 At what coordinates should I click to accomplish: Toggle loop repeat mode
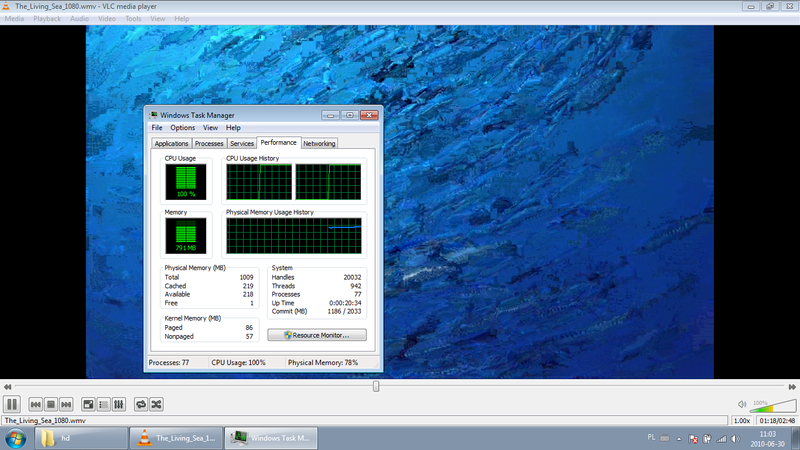pyautogui.click(x=141, y=405)
